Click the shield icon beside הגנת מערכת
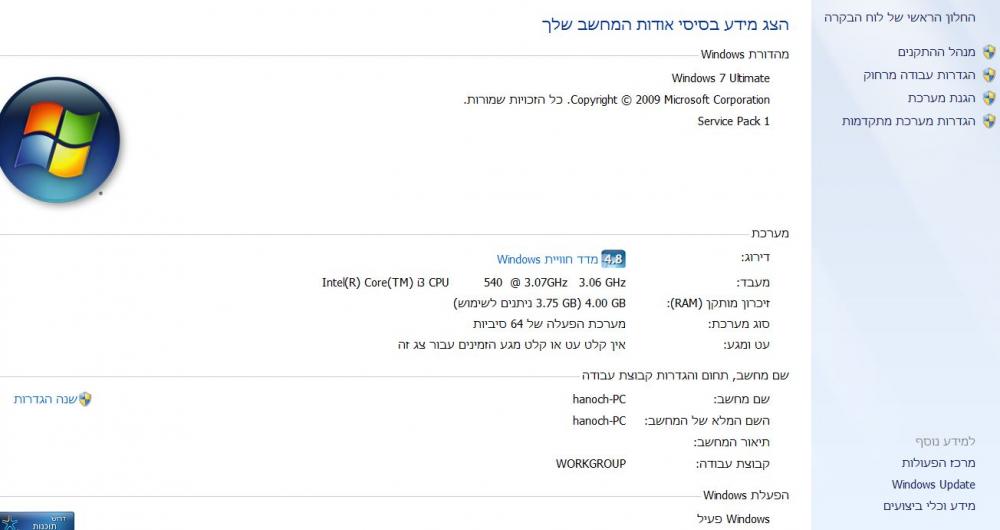The image size is (1000, 530). coord(989,98)
